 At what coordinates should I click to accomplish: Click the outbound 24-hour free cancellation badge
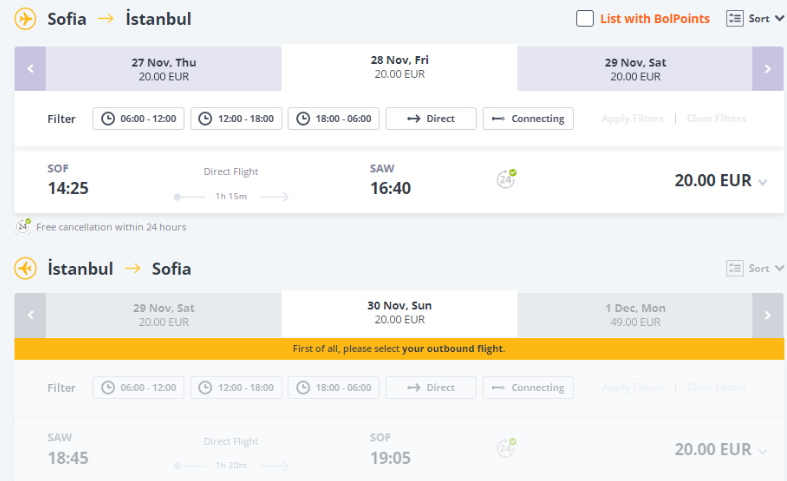(x=506, y=180)
